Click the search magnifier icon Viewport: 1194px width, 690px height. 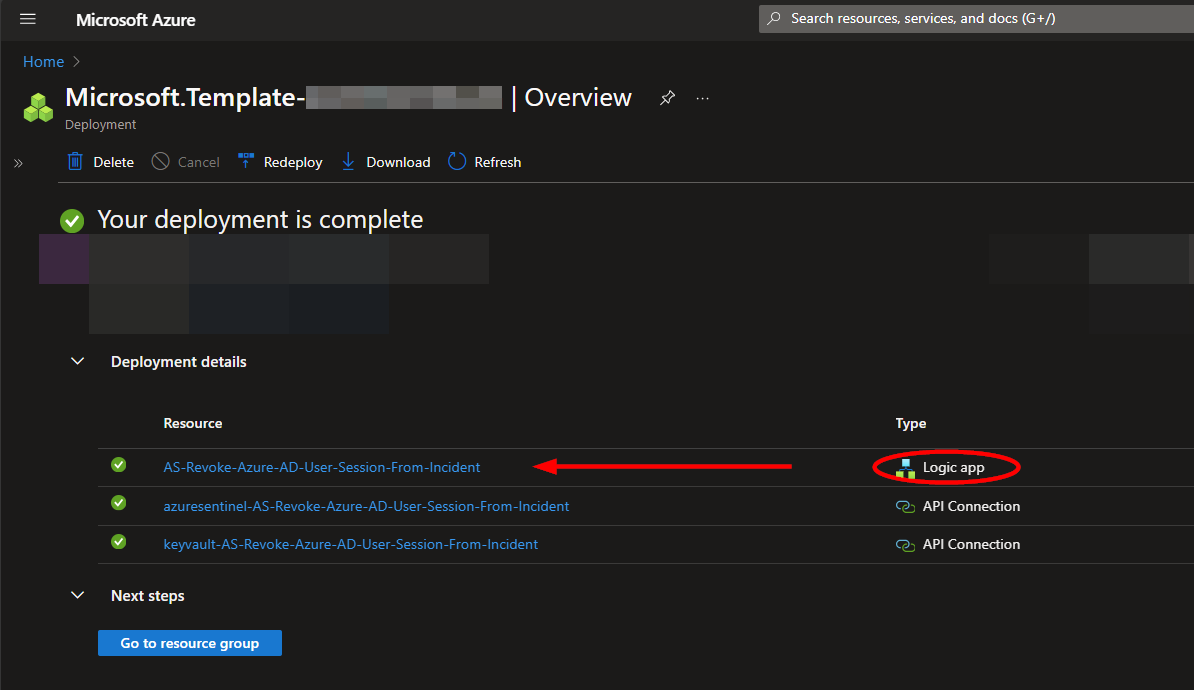[774, 18]
